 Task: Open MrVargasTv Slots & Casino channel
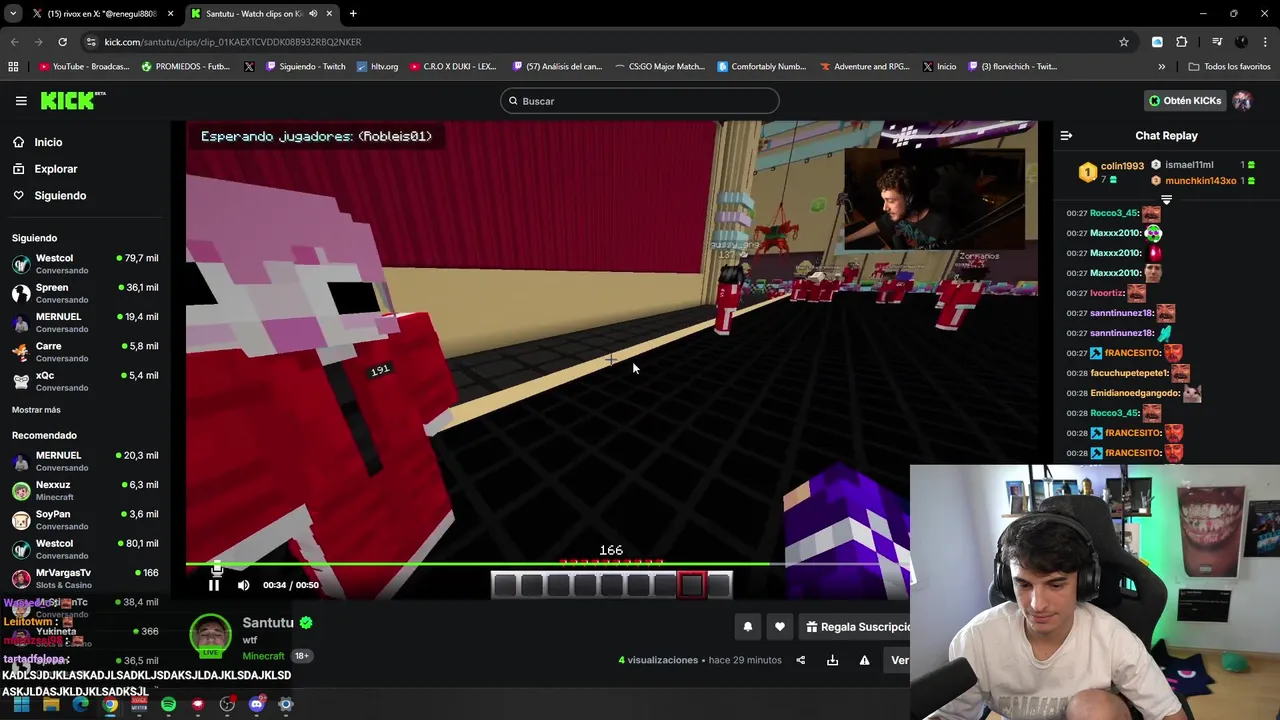pos(85,579)
